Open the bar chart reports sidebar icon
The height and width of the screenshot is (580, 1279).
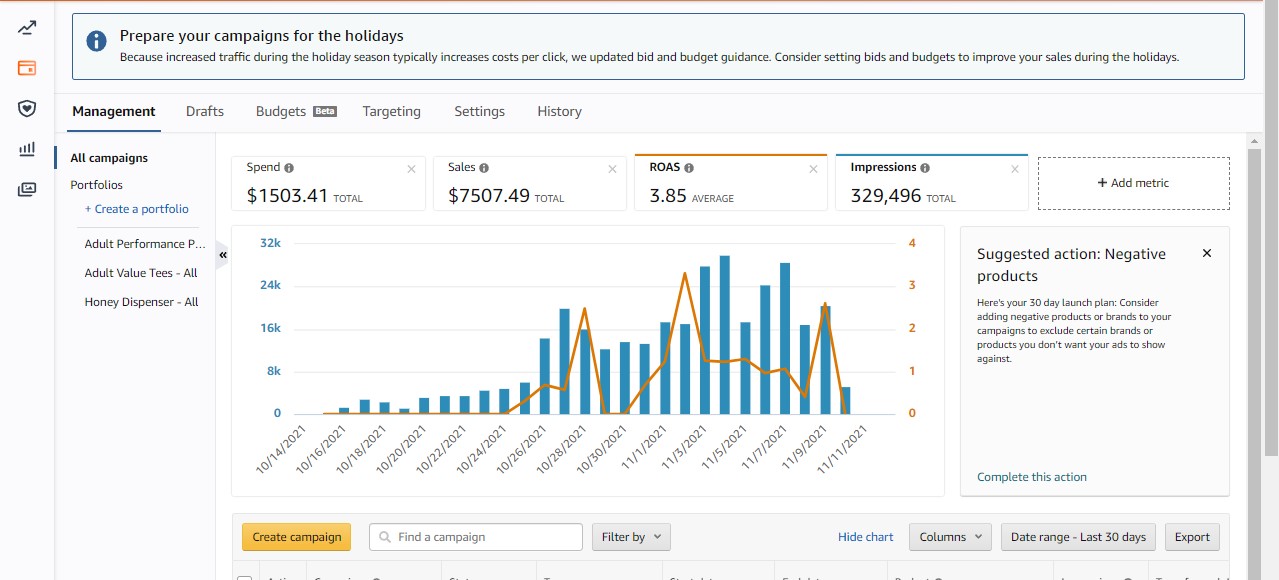(x=27, y=149)
